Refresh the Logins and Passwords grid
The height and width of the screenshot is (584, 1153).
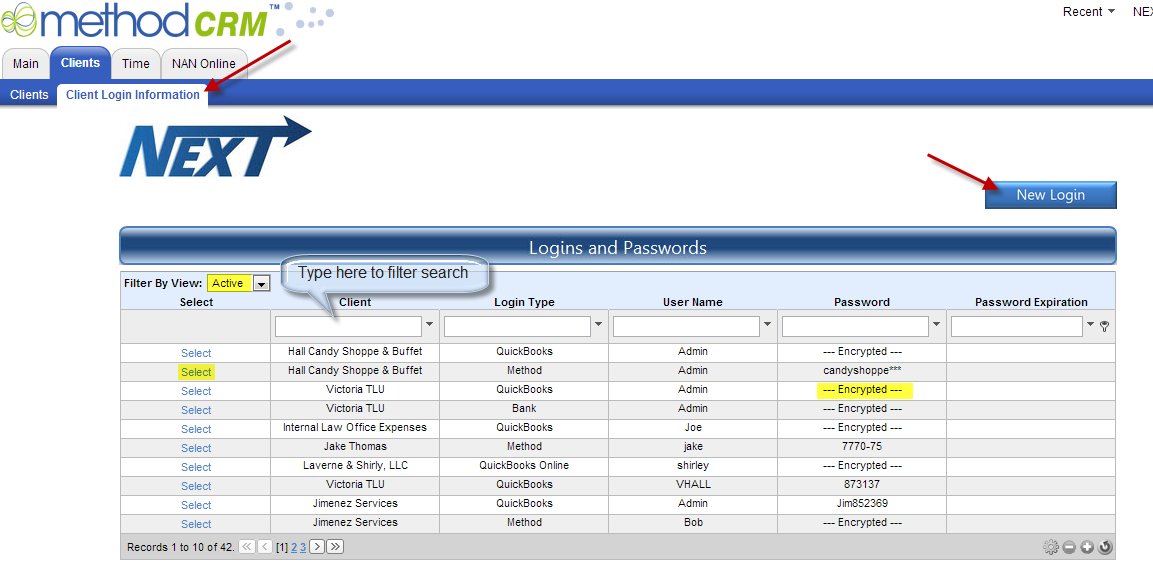pos(1105,547)
